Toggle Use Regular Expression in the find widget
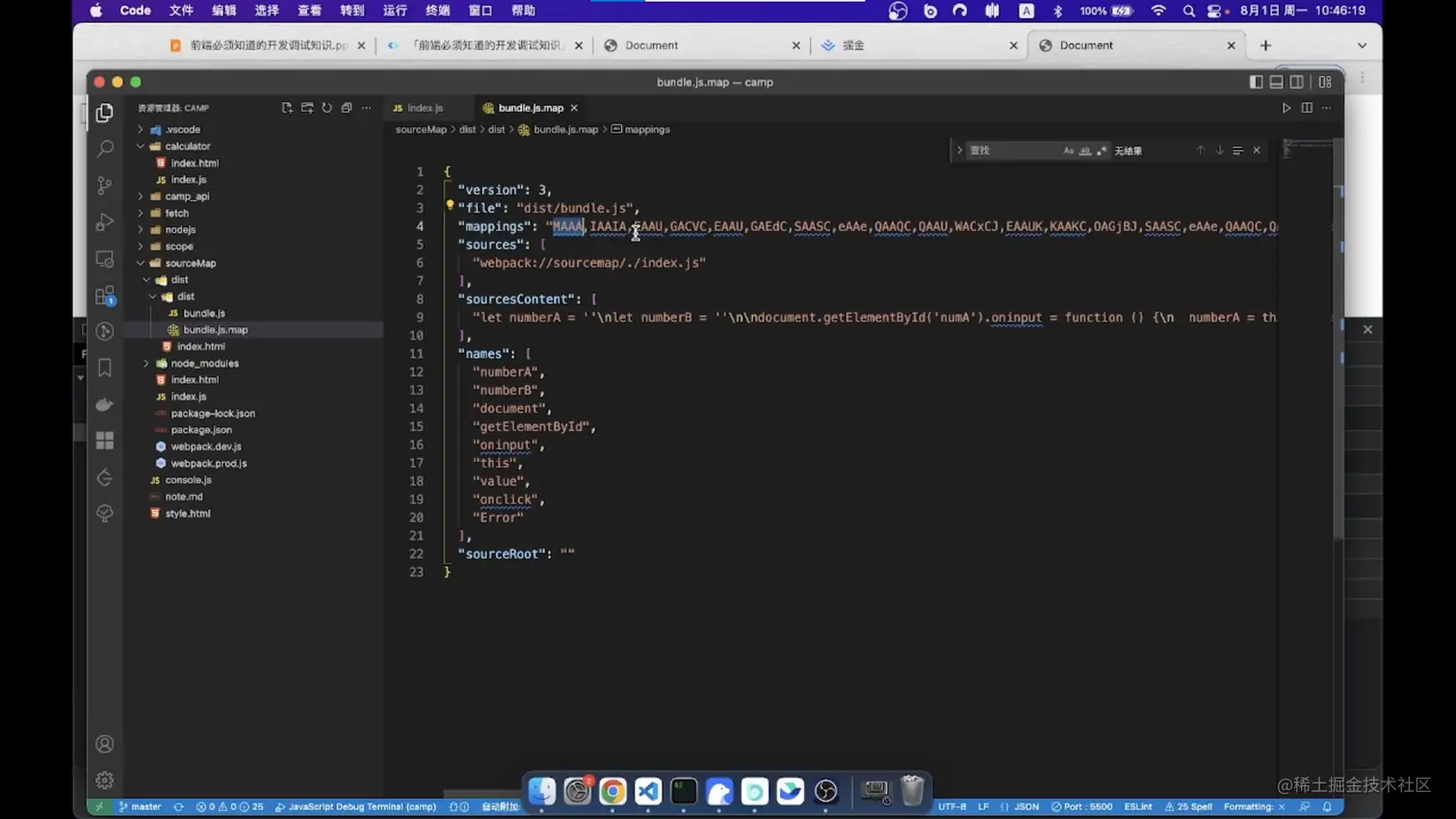Screen dimensions: 1456x819 (x=1102, y=151)
